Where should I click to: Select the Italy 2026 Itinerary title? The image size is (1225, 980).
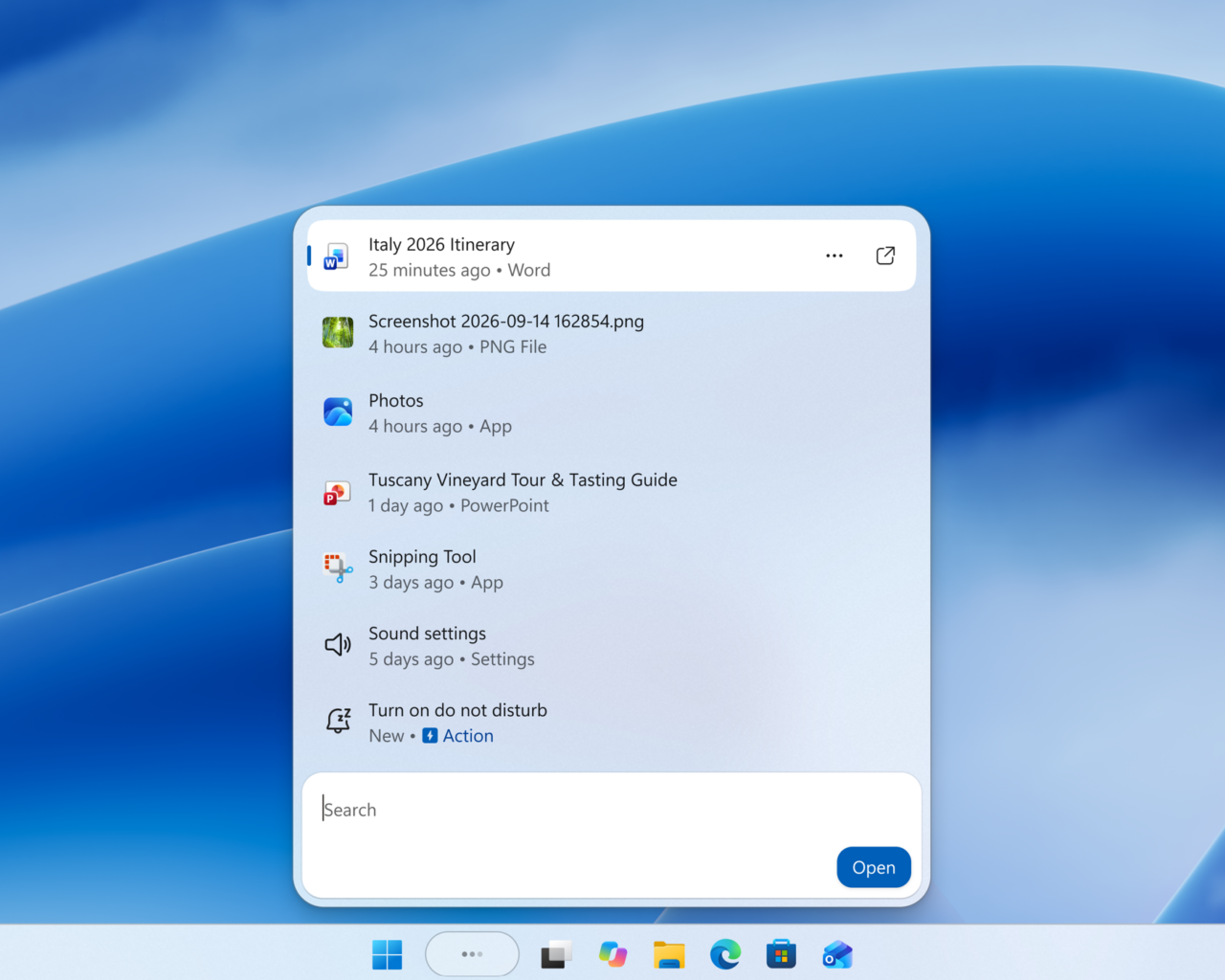(441, 245)
